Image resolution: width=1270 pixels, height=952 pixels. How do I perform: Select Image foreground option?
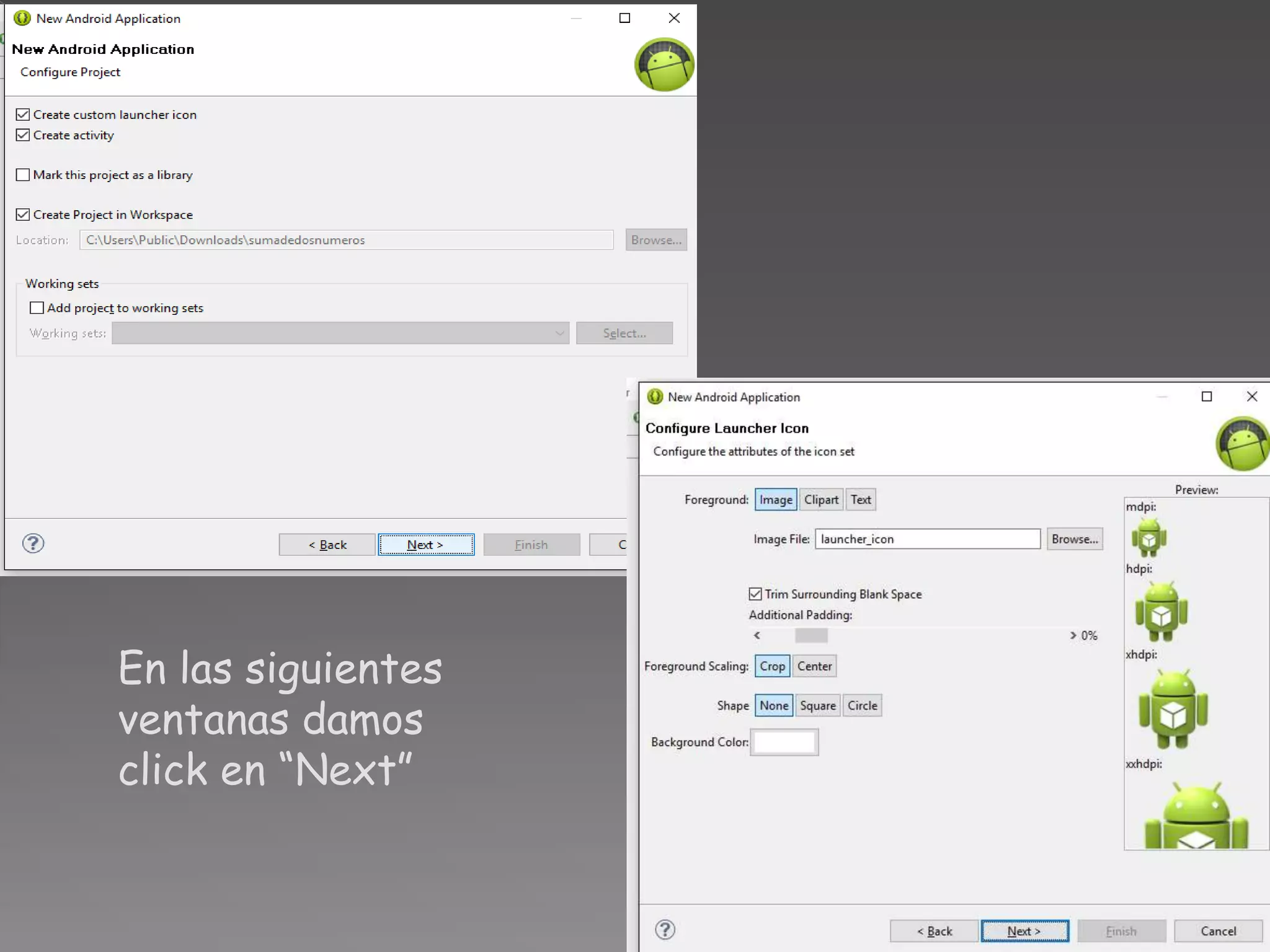point(776,500)
